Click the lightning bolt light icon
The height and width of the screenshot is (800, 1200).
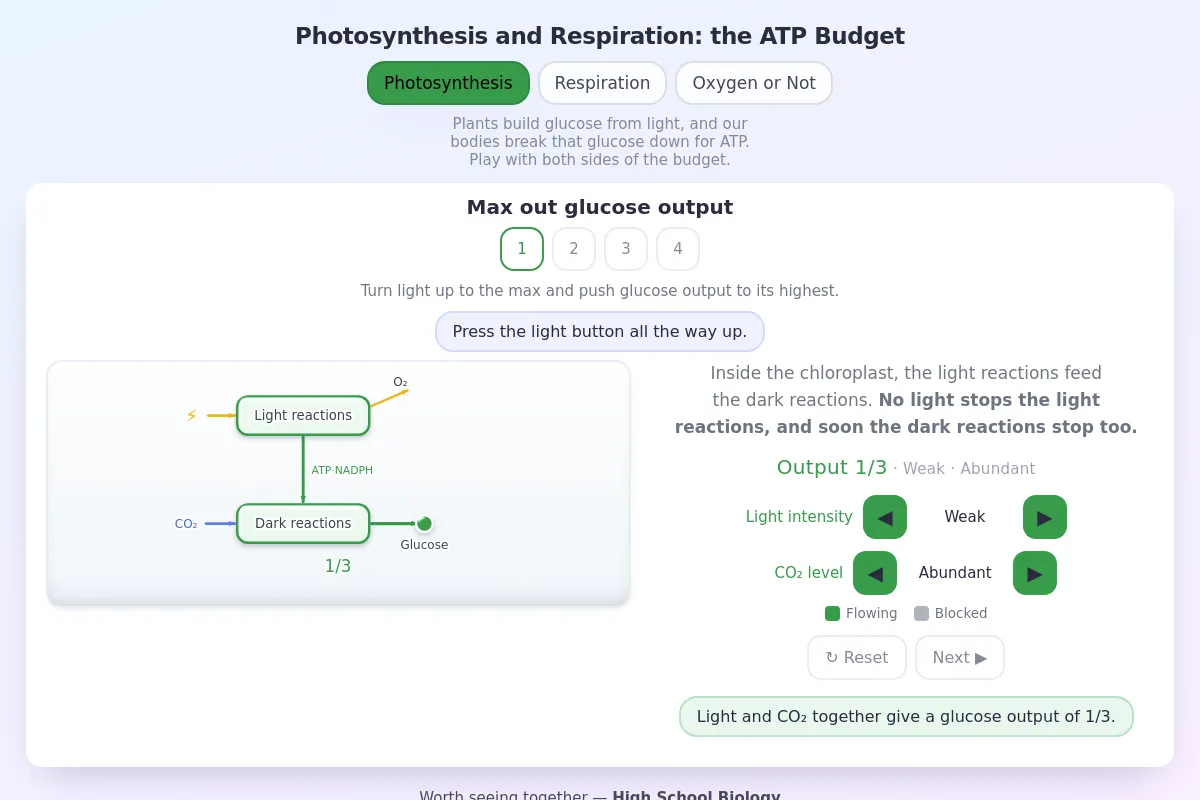(191, 415)
